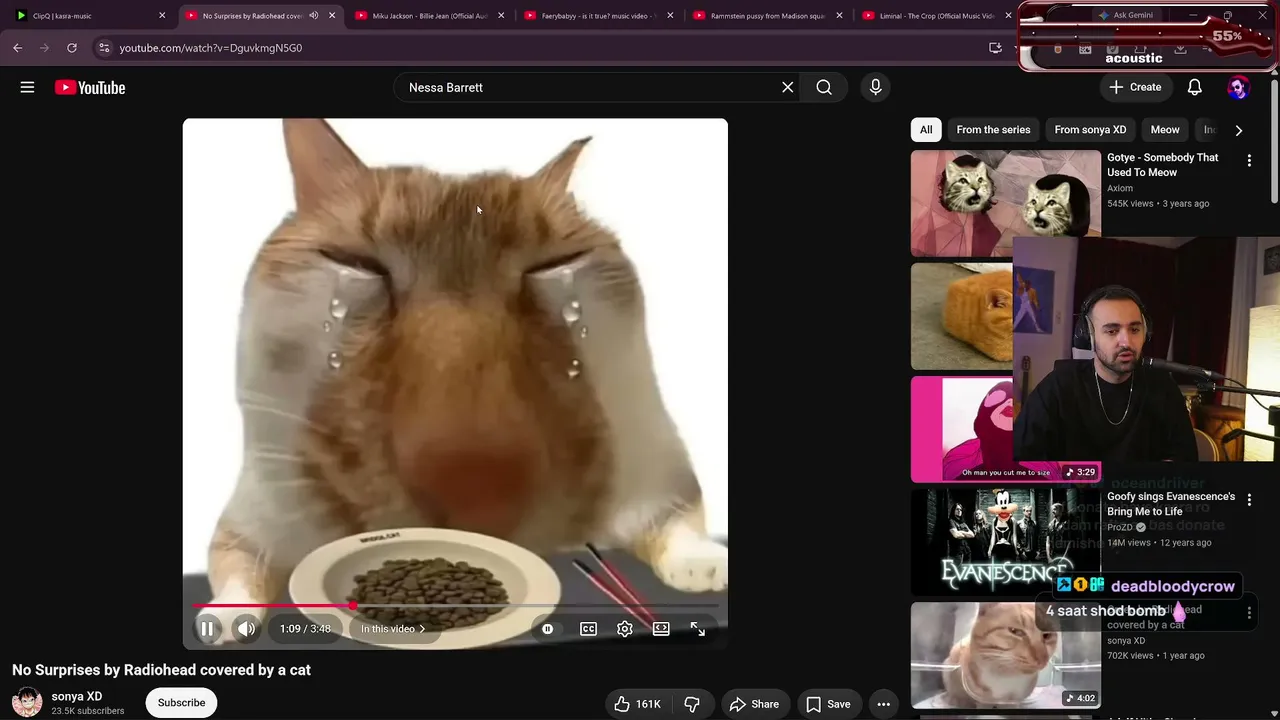Reload the current page

pos(72,48)
